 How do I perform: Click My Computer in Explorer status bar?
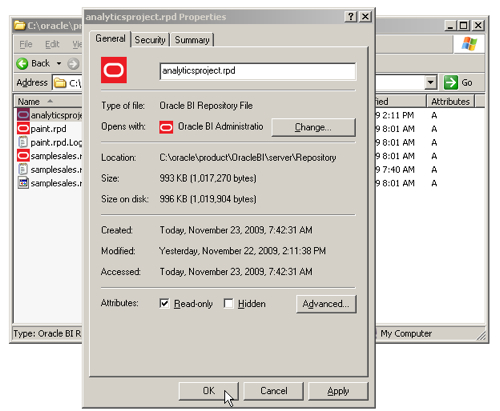pyautogui.click(x=406, y=333)
